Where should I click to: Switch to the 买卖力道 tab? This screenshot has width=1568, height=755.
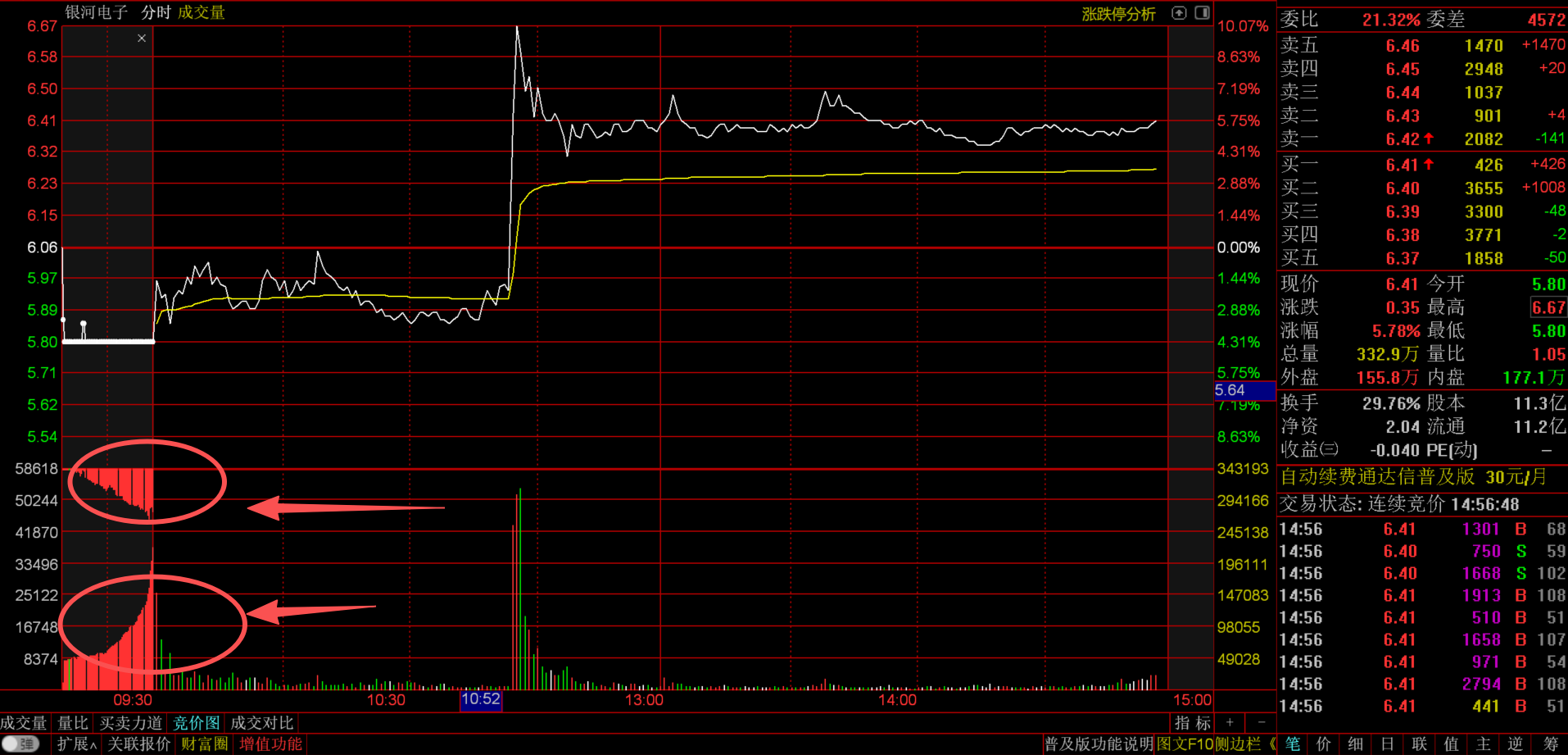[x=131, y=723]
